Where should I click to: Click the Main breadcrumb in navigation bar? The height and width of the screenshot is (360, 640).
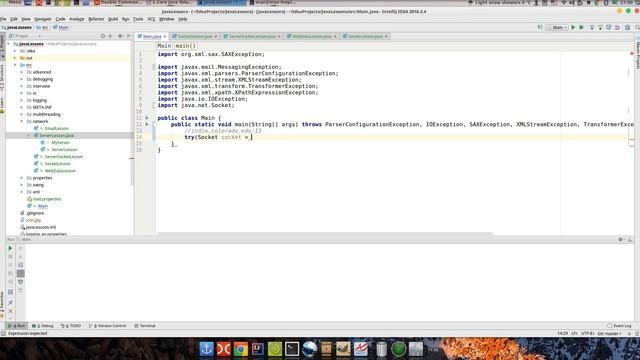(61, 27)
